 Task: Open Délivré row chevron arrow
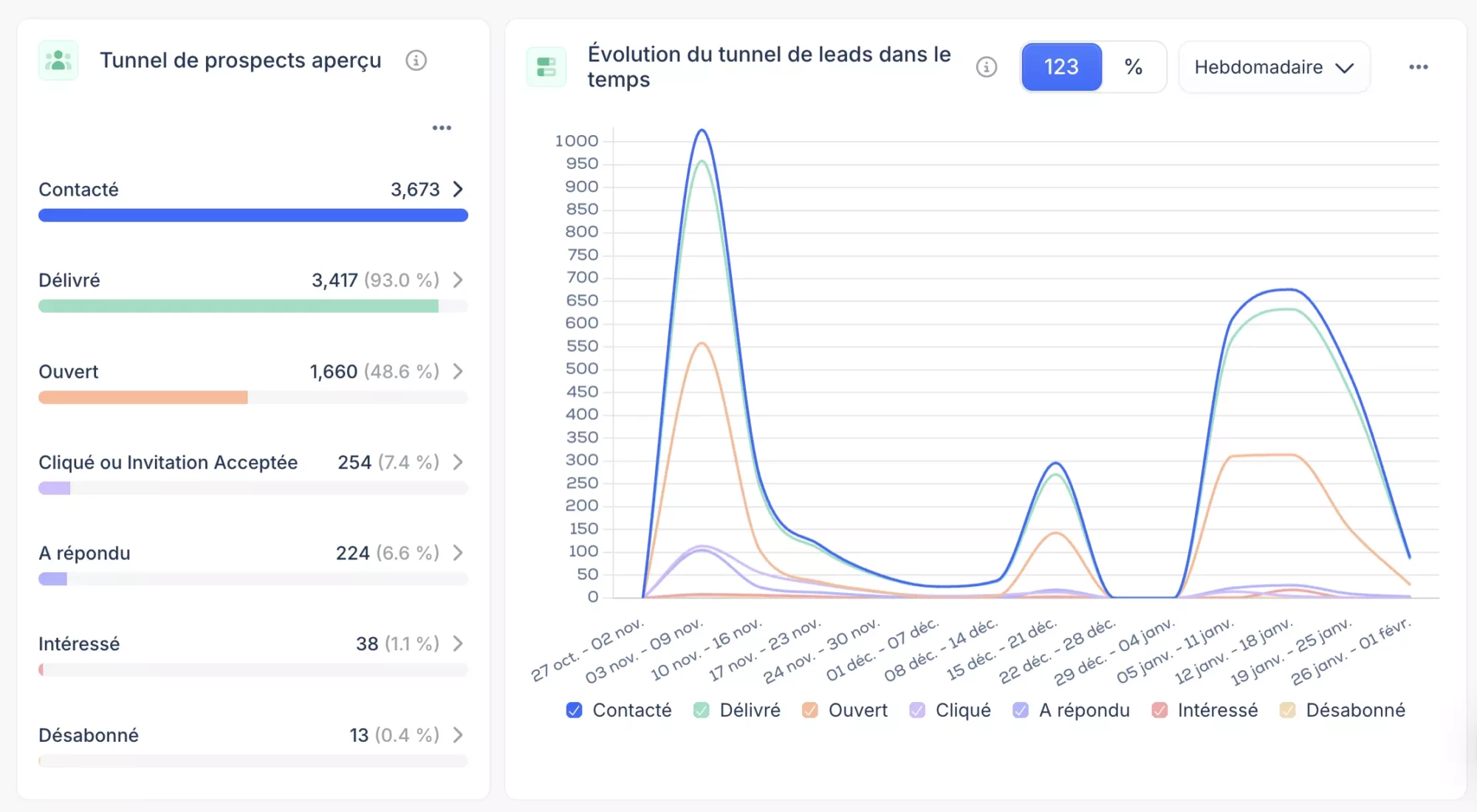[458, 281]
